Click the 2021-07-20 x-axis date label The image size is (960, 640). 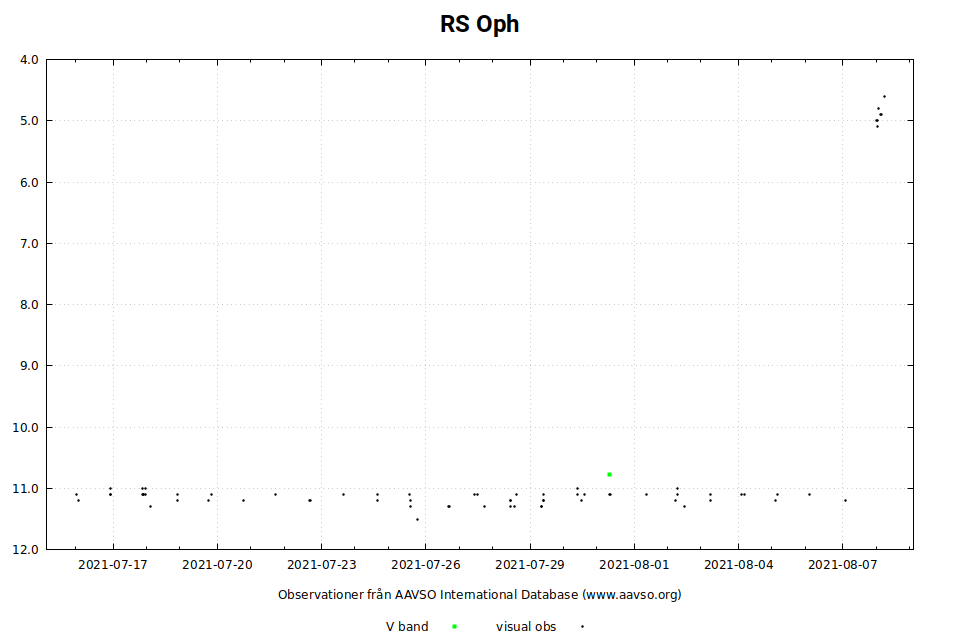(x=217, y=565)
